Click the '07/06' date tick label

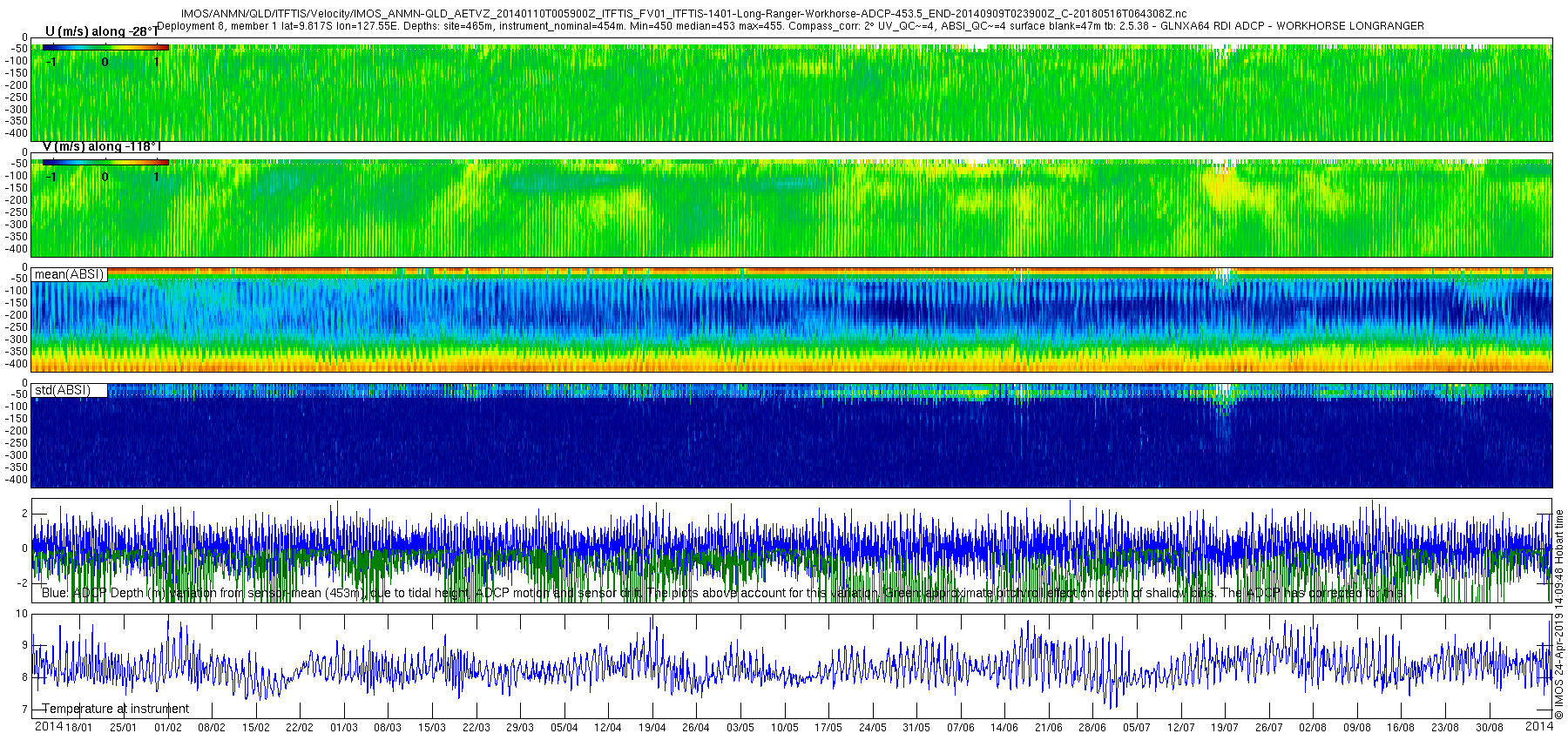[x=961, y=728]
